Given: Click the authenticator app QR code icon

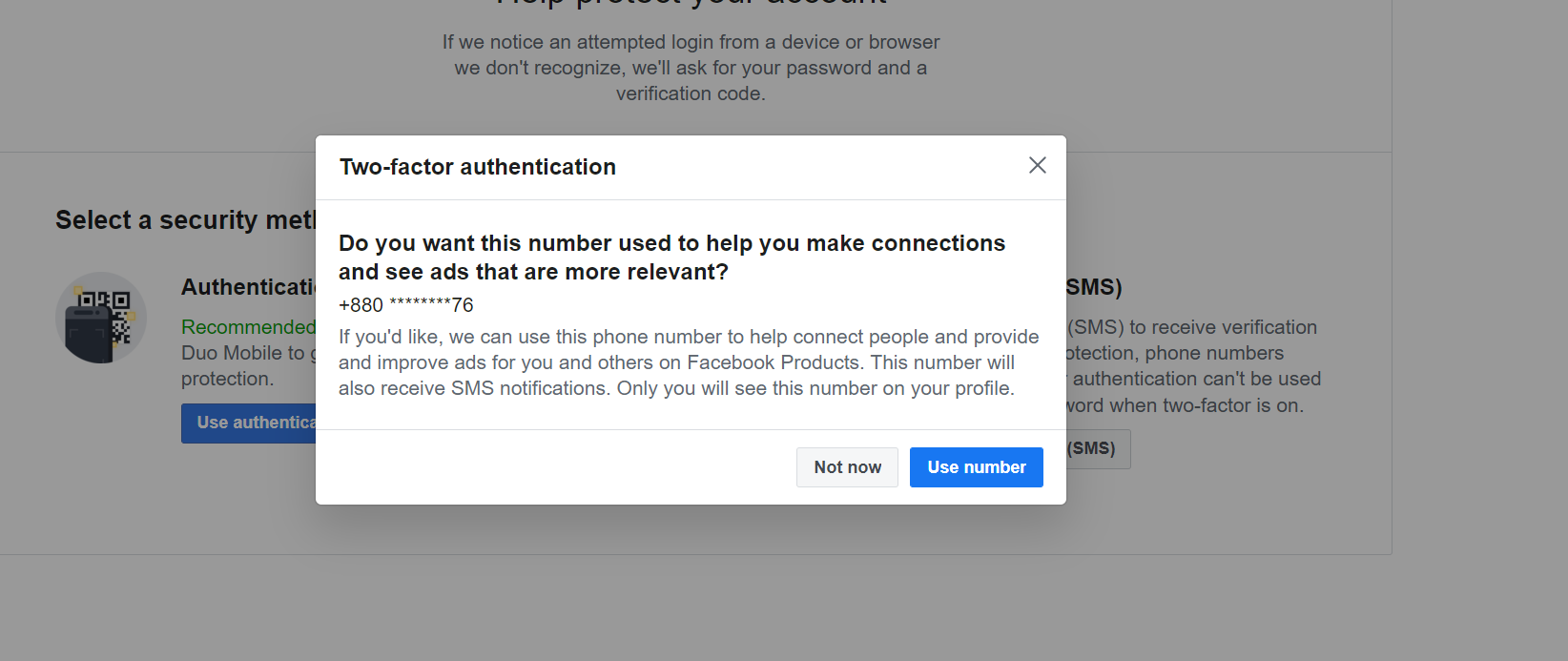Looking at the screenshot, I should (101, 318).
